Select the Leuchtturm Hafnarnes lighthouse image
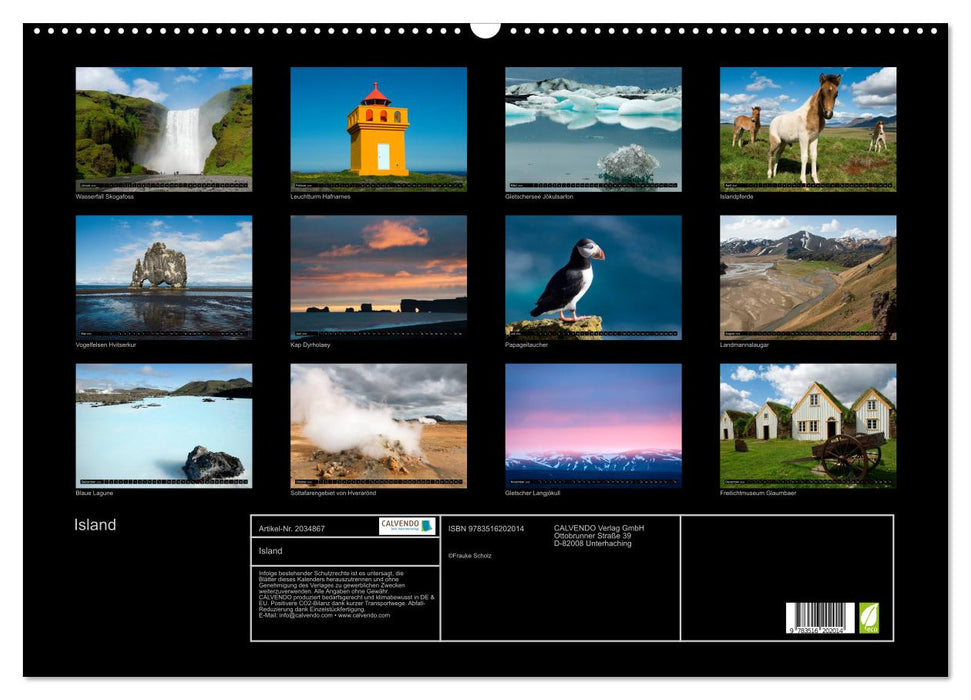The height and width of the screenshot is (700, 971). (378, 128)
